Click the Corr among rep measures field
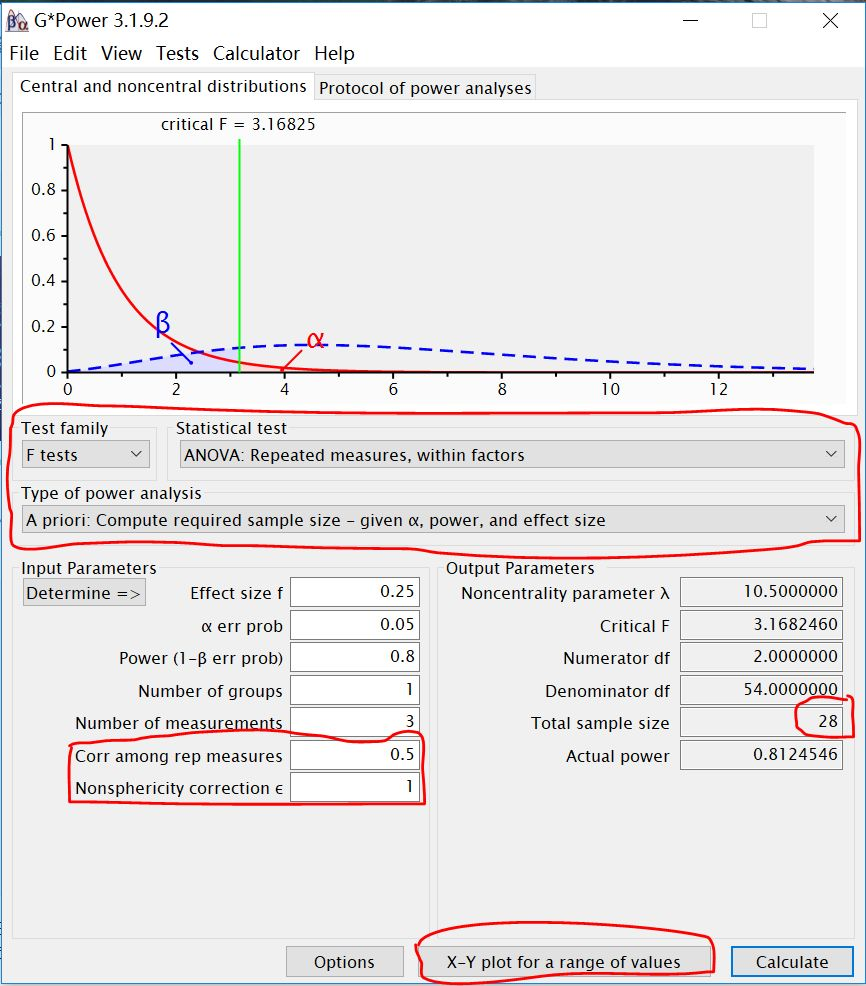866x986 pixels. pyautogui.click(x=355, y=755)
